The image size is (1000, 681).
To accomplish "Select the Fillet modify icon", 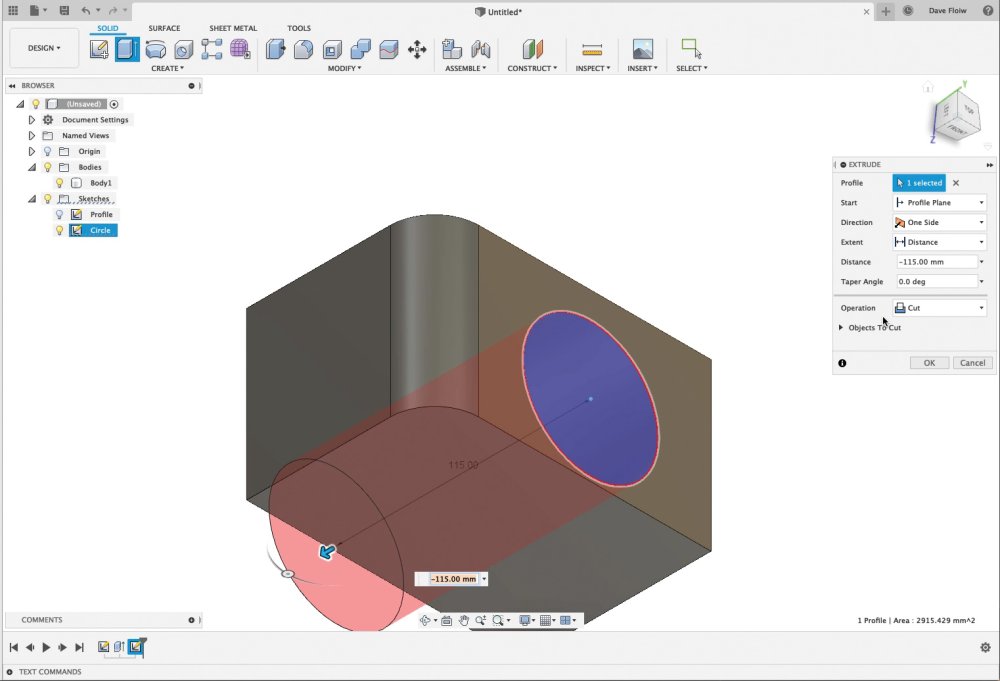I will pyautogui.click(x=304, y=49).
